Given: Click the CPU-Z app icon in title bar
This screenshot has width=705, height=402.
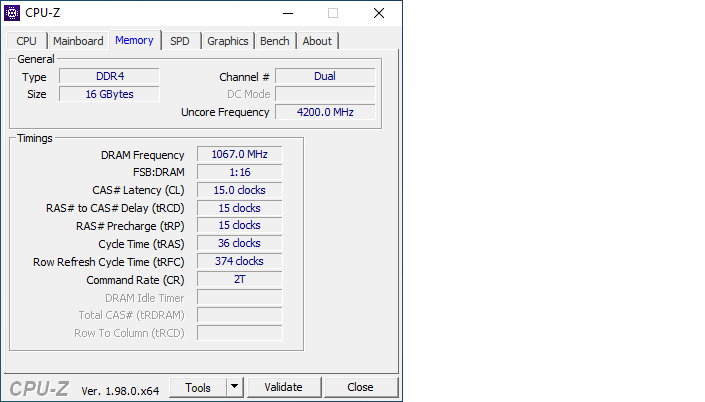Looking at the screenshot, I should [12, 13].
